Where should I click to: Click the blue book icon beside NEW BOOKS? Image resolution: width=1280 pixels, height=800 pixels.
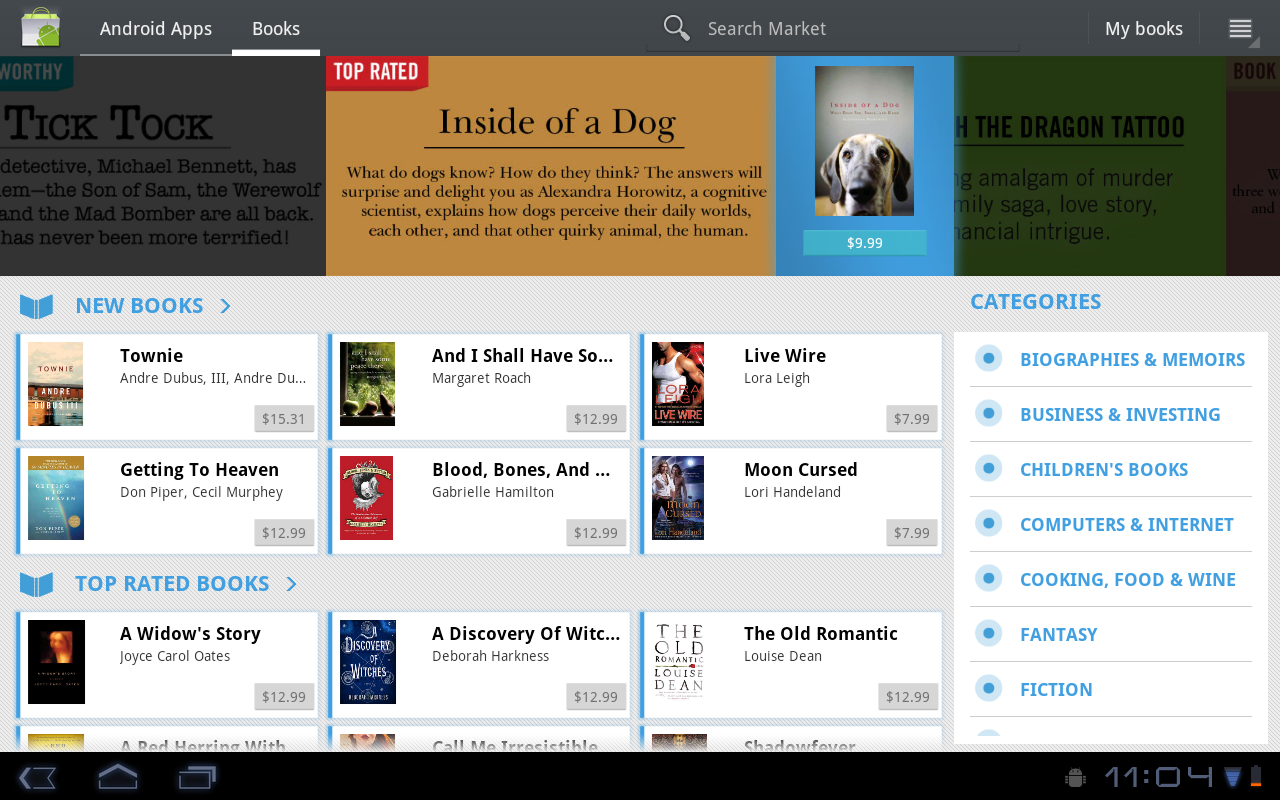(x=36, y=305)
